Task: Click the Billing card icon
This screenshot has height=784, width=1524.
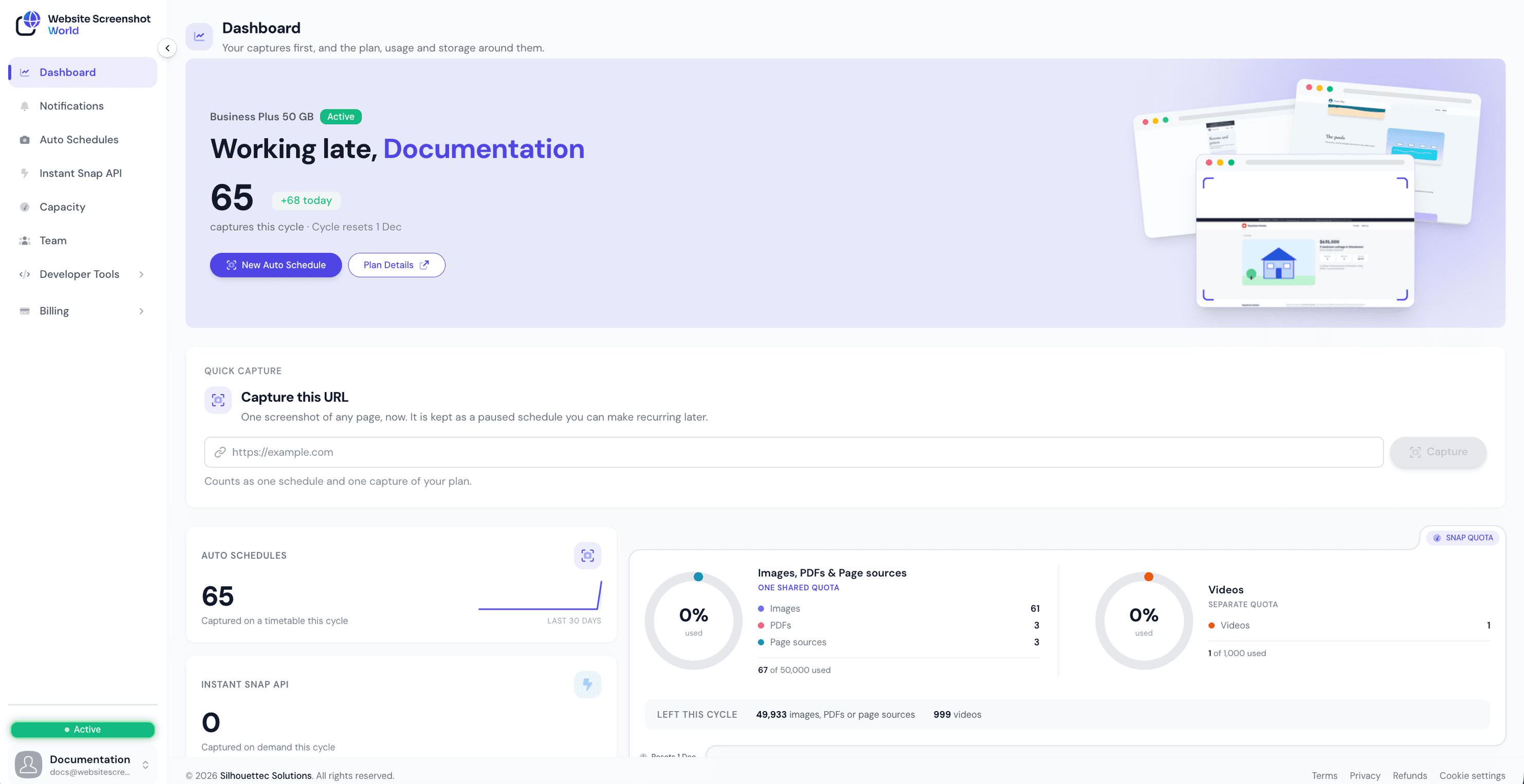Action: tap(25, 311)
